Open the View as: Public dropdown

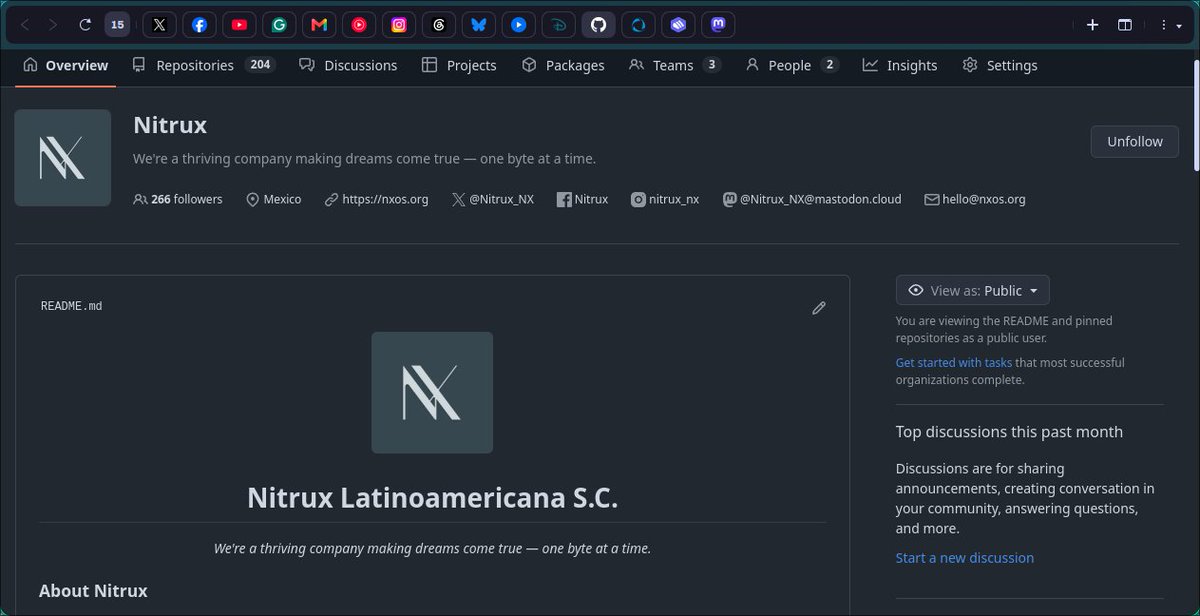[973, 291]
